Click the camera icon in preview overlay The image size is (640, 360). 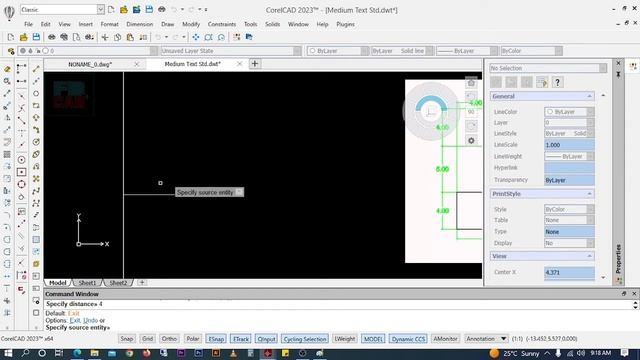(x=471, y=83)
